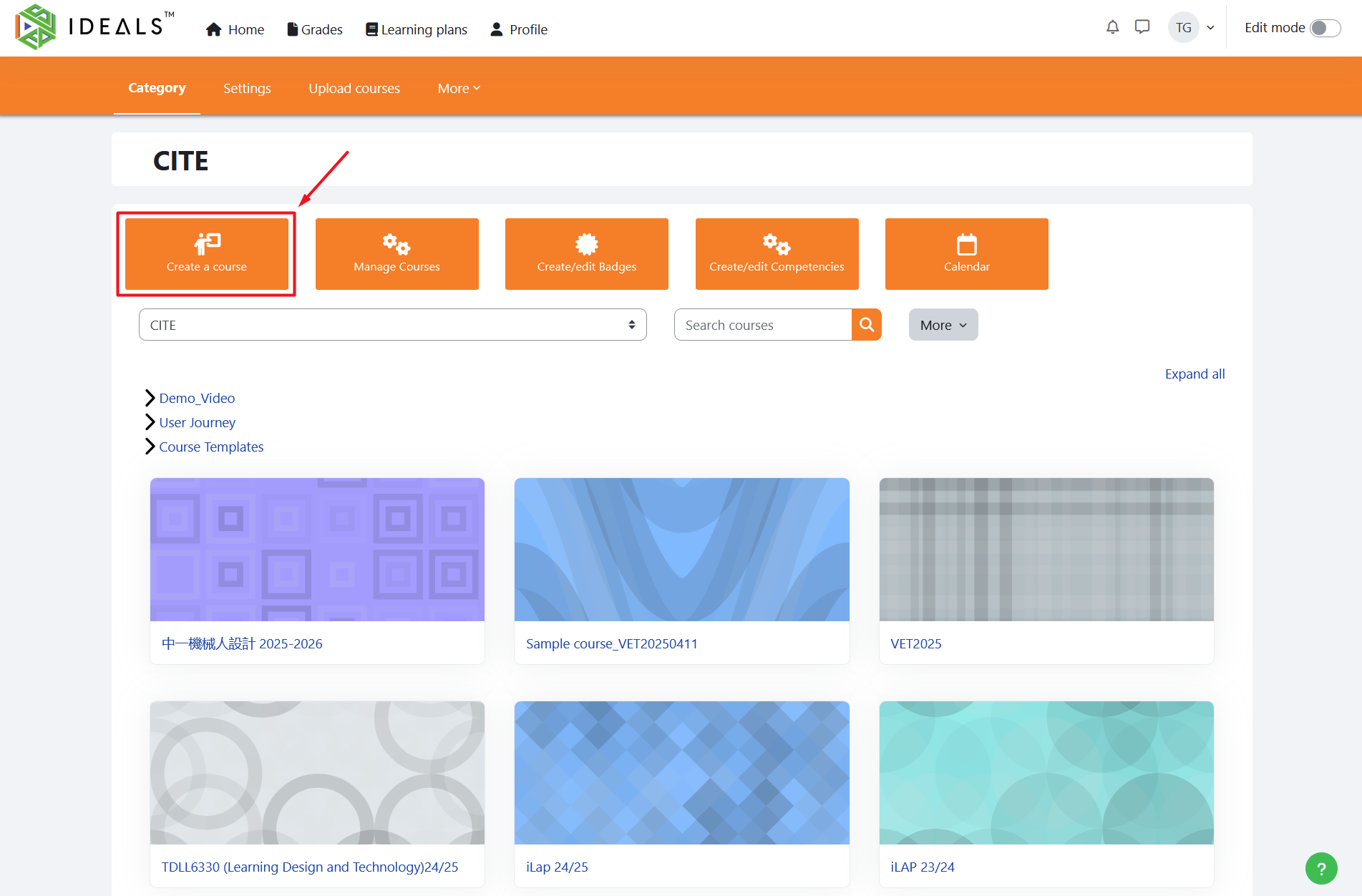This screenshot has width=1362, height=896.
Task: Open the gray More dropdown button
Action: 943,325
